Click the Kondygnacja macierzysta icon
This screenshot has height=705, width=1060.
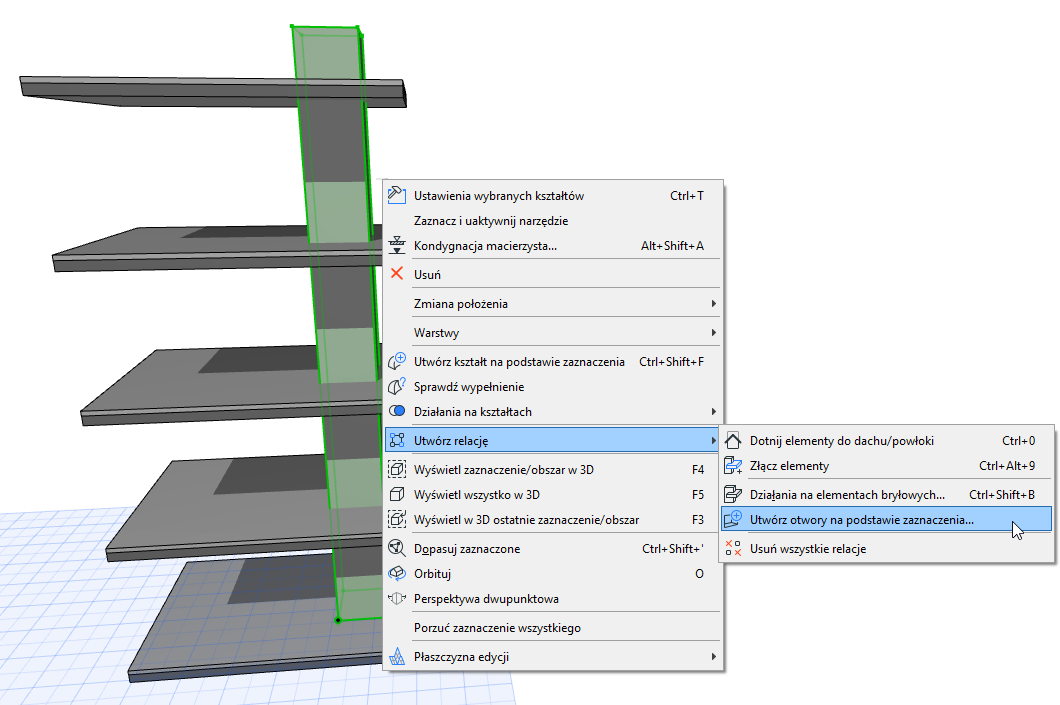coord(397,245)
